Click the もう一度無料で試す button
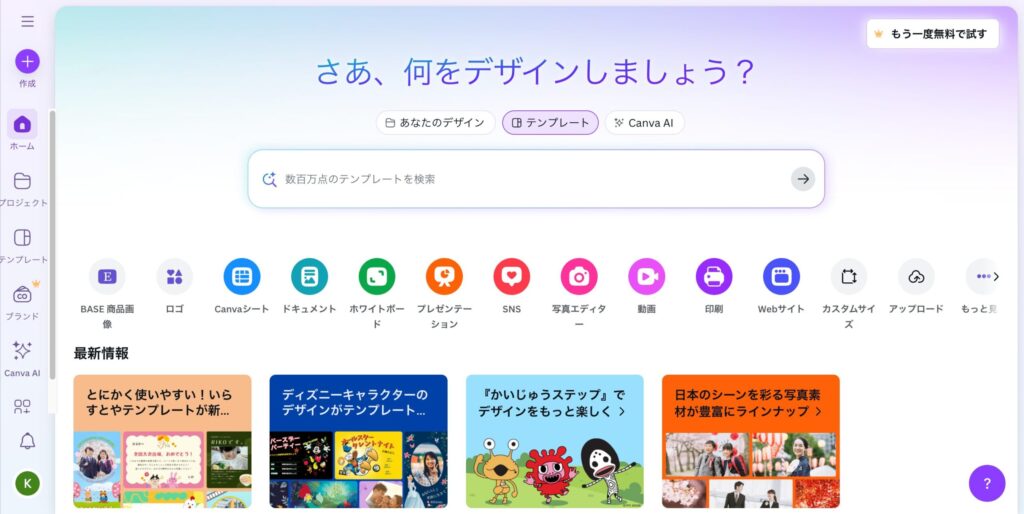1024x514 pixels. tap(933, 34)
